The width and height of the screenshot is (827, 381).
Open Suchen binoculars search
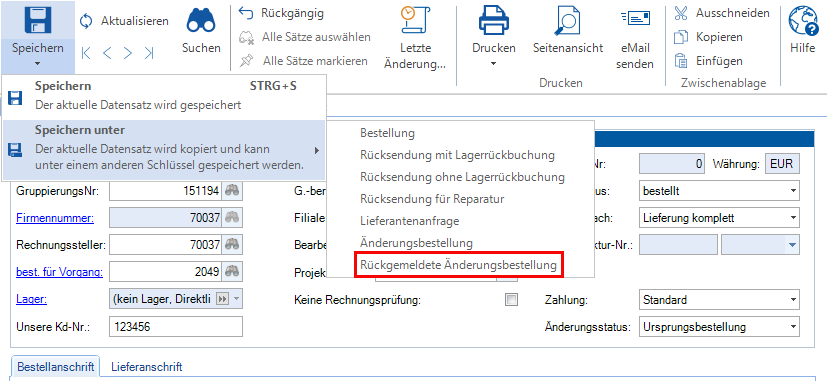(201, 31)
